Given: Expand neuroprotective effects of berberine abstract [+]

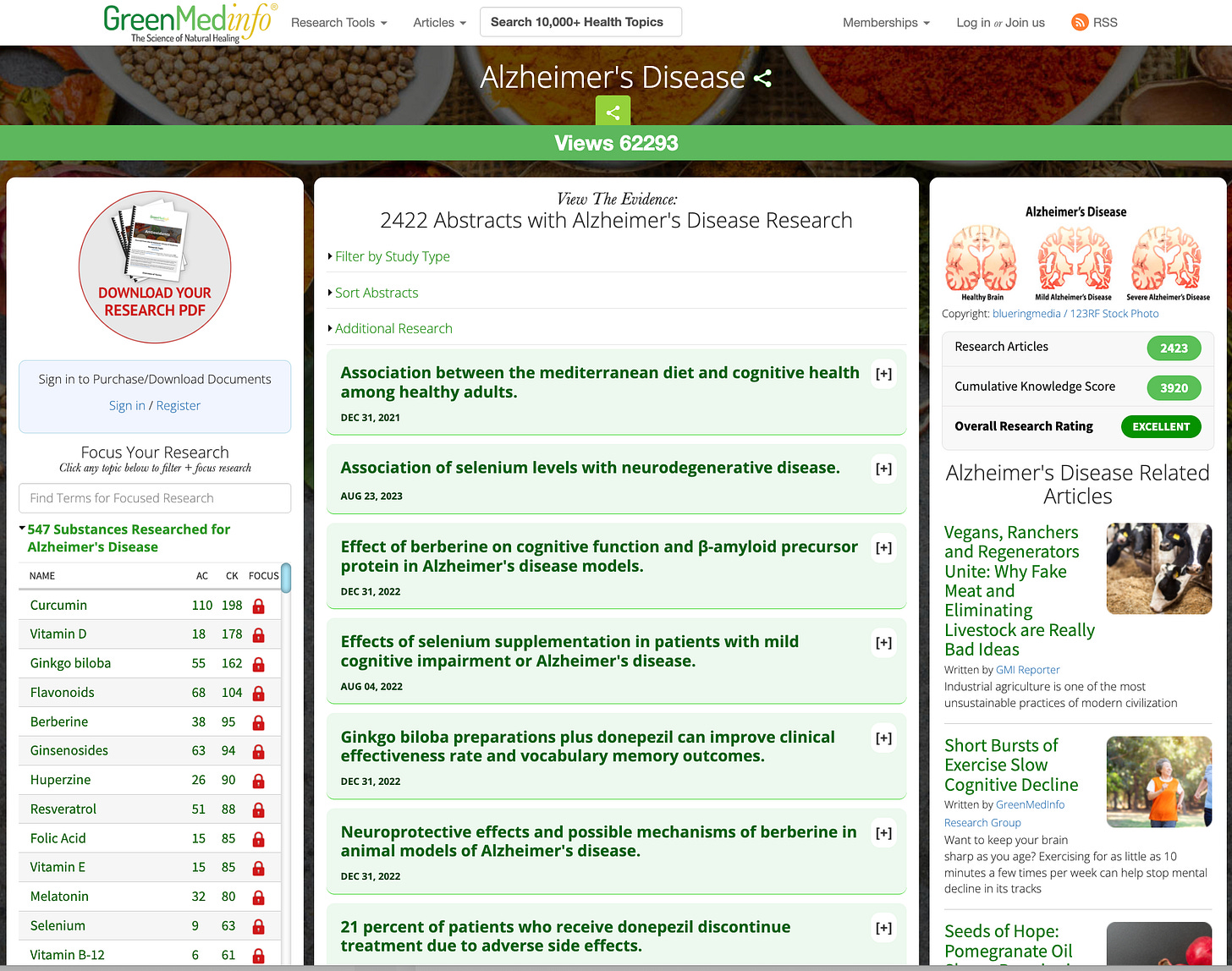Looking at the screenshot, I should 883,833.
